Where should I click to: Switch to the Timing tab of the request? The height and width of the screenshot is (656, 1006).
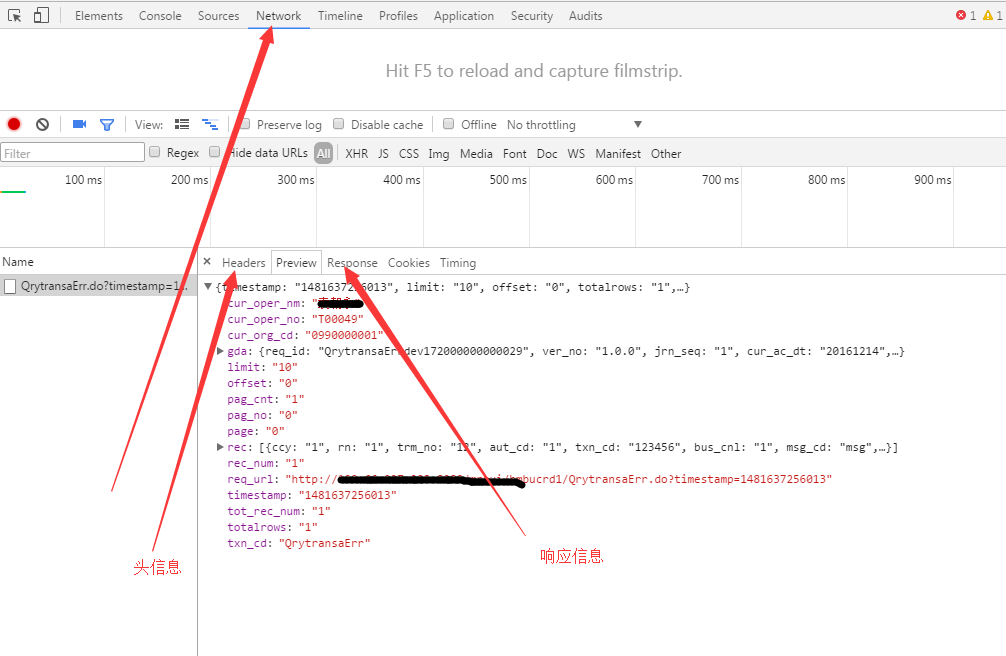pyautogui.click(x=458, y=263)
